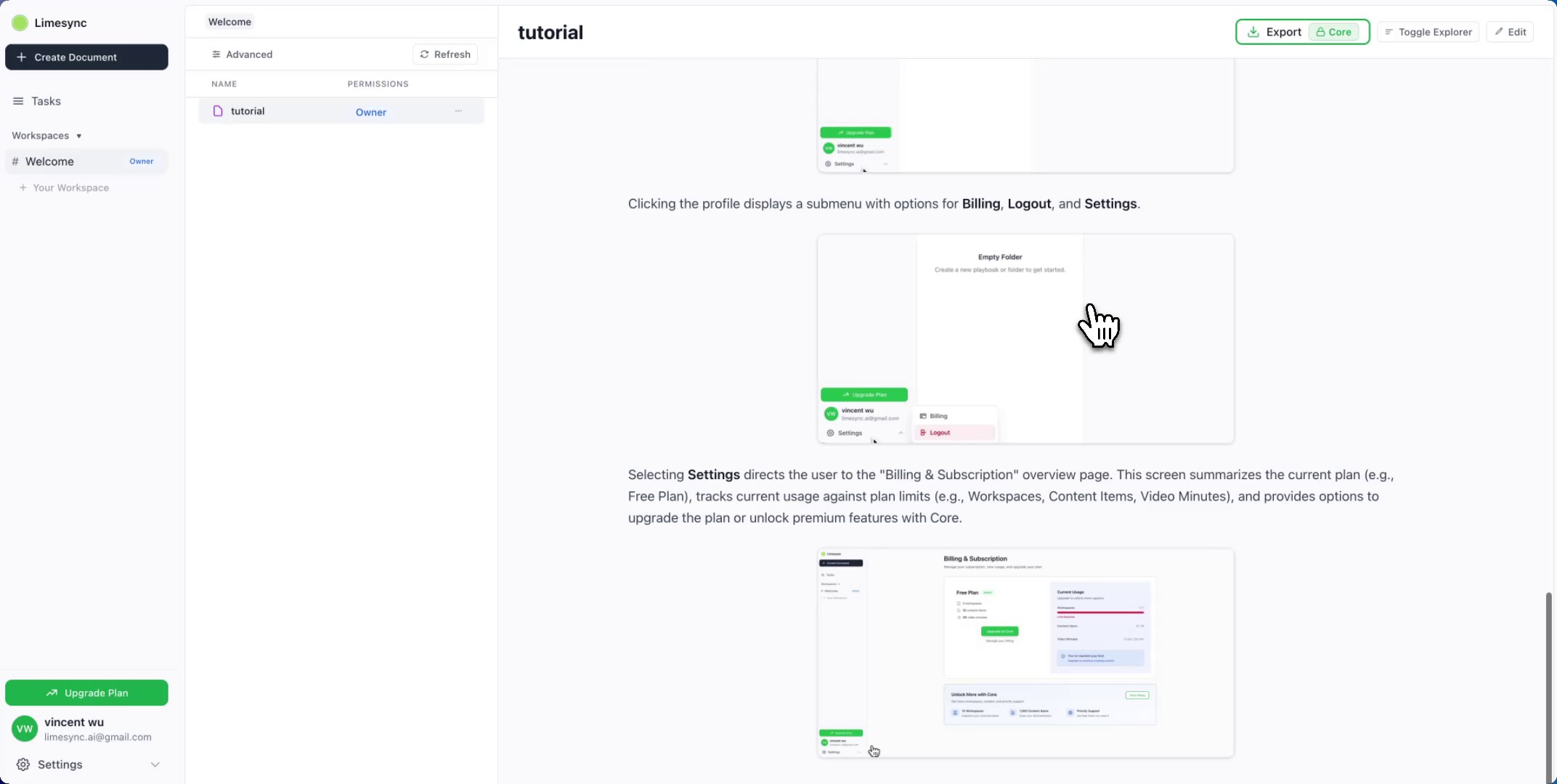Click the Settings gear icon
The width and height of the screenshot is (1557, 784).
click(23, 764)
